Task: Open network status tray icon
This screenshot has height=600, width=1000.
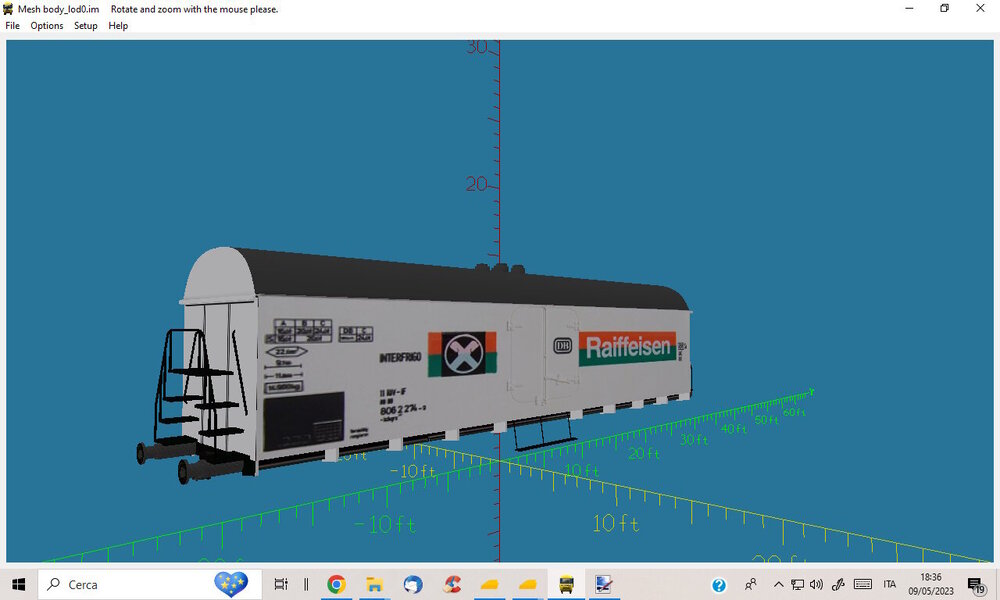Action: pyautogui.click(x=797, y=584)
